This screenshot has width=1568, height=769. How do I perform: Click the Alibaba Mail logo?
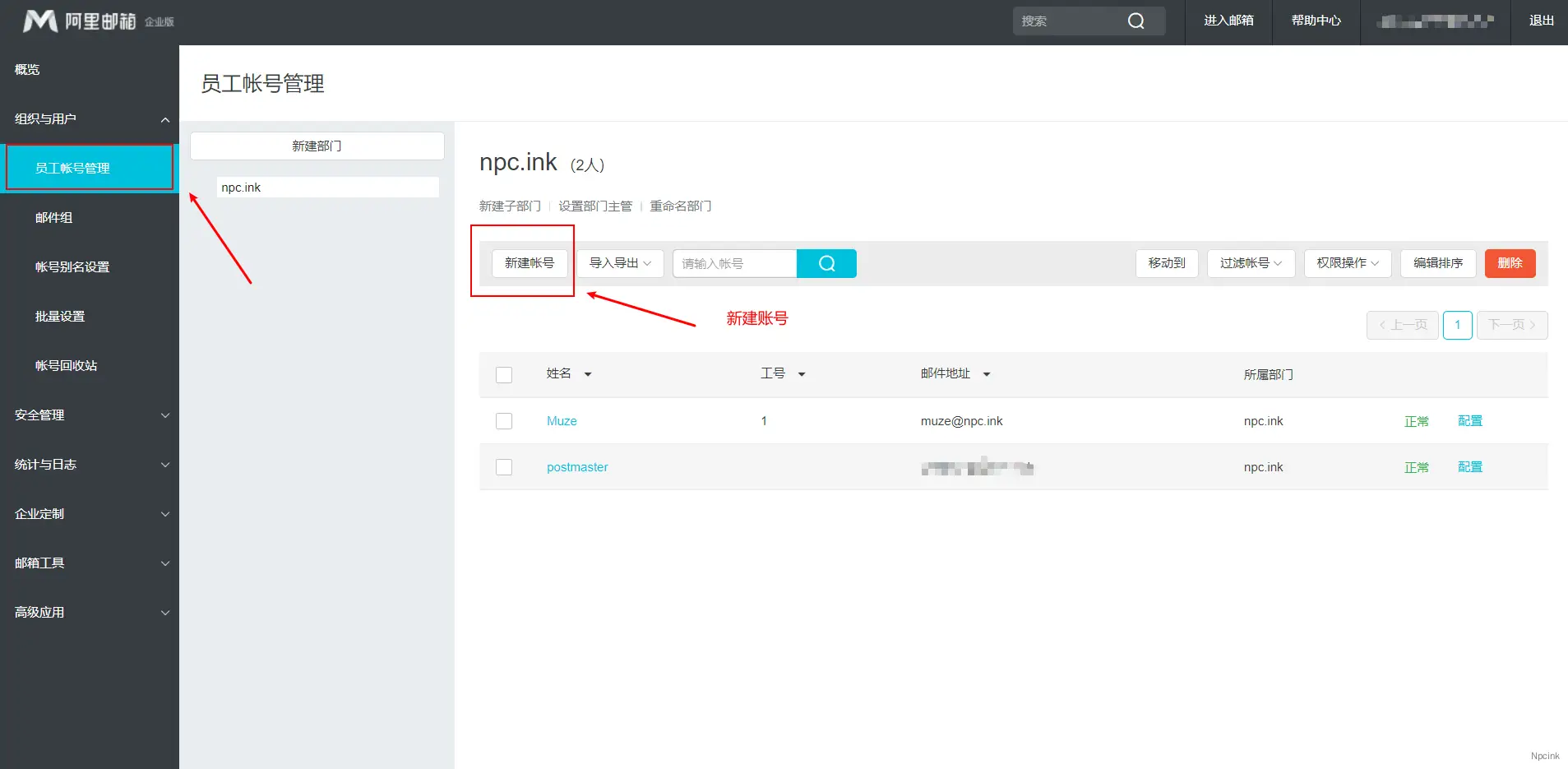coord(98,21)
